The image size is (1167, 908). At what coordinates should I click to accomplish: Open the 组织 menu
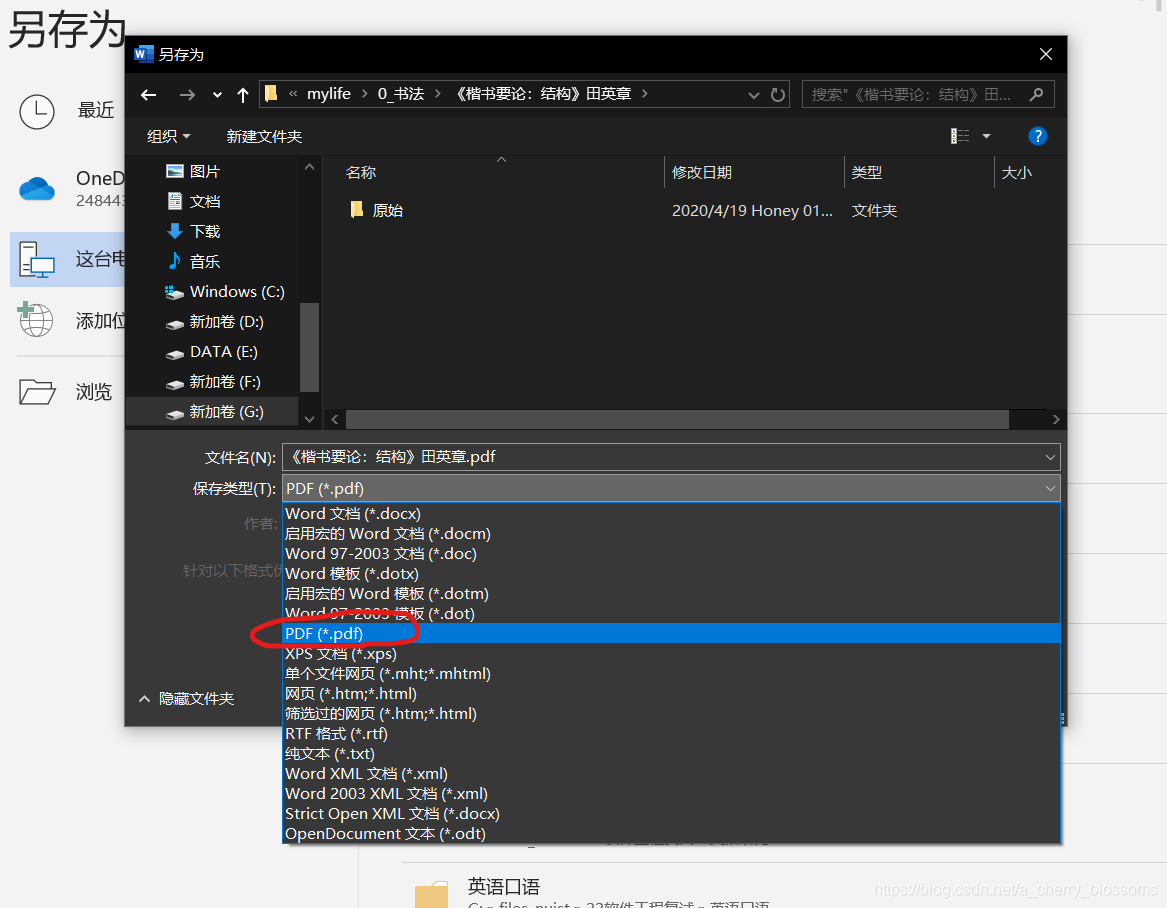168,136
